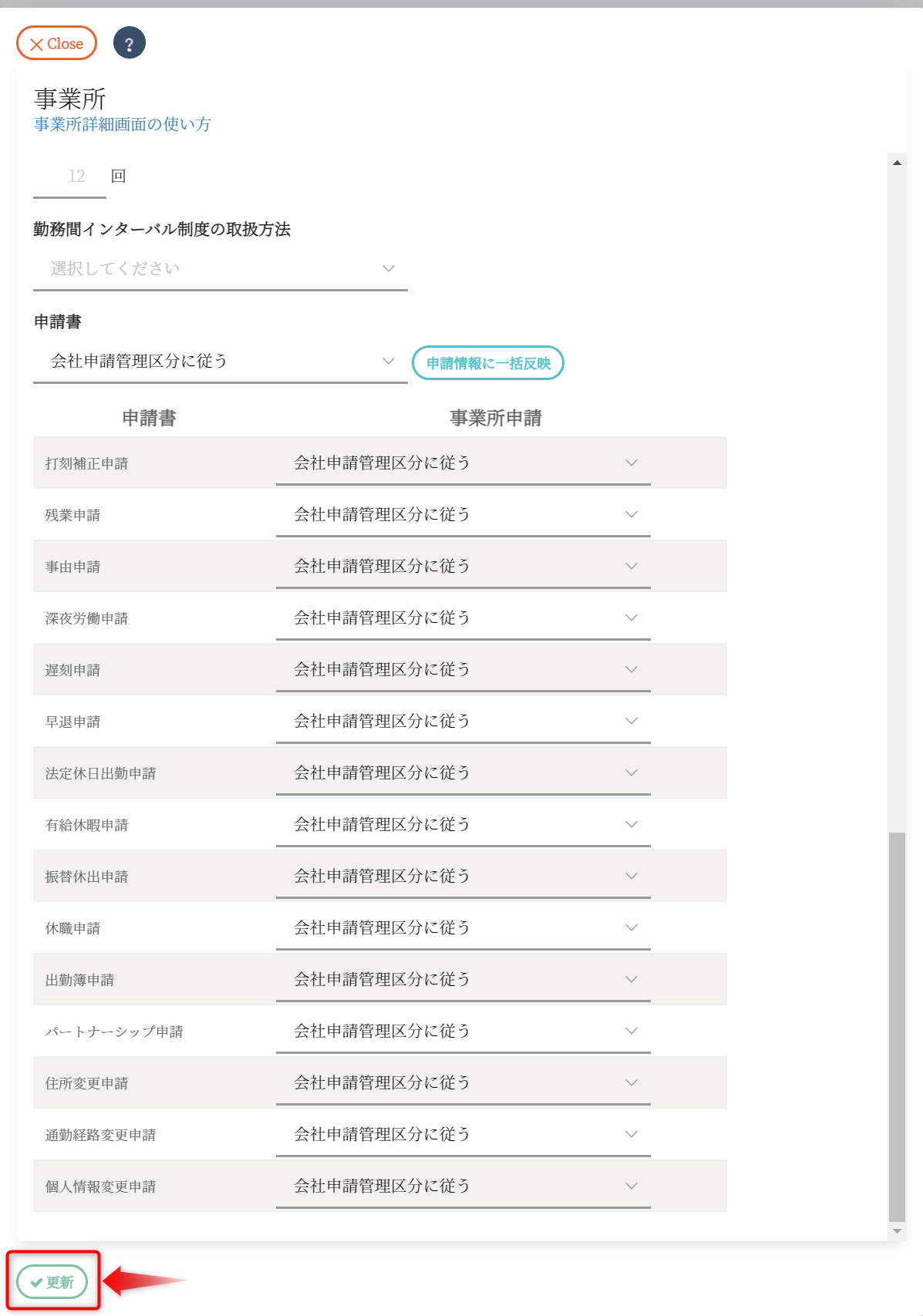Expand the 残業申請 dropdown
Screen dimensions: 923x1316
463,515
